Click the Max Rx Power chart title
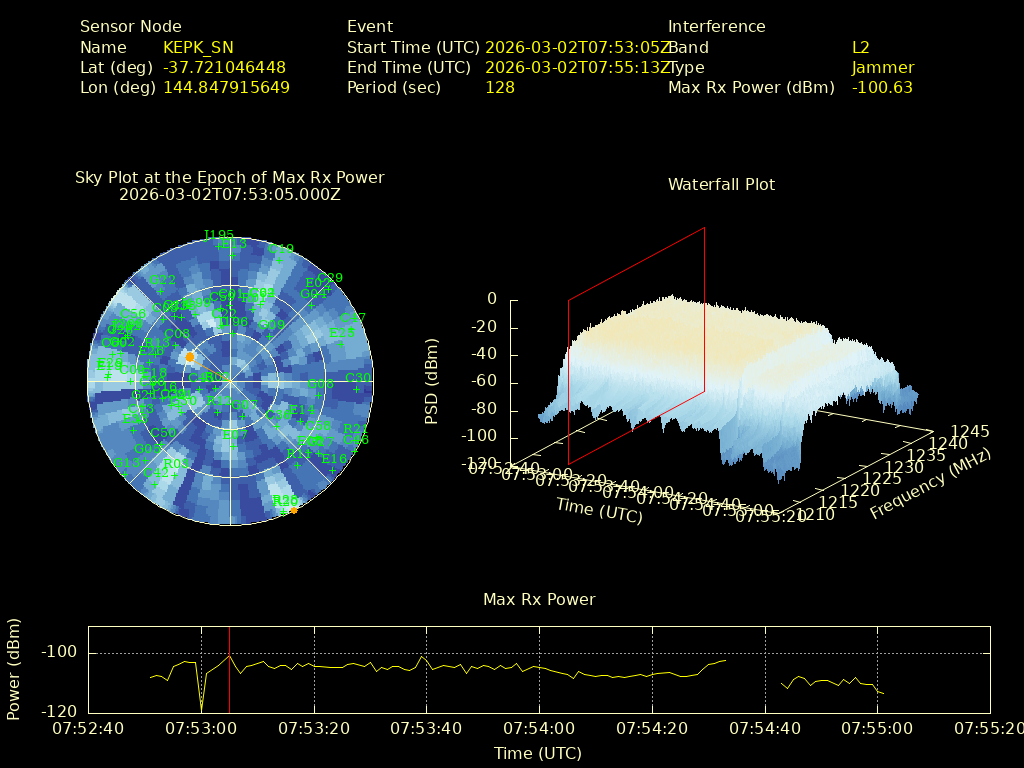 [x=539, y=600]
